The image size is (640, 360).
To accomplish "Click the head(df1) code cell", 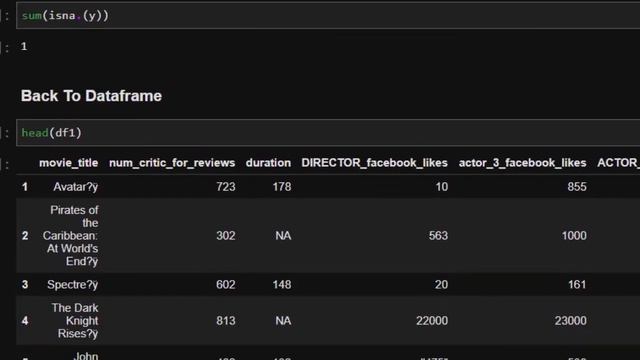I will (328, 133).
